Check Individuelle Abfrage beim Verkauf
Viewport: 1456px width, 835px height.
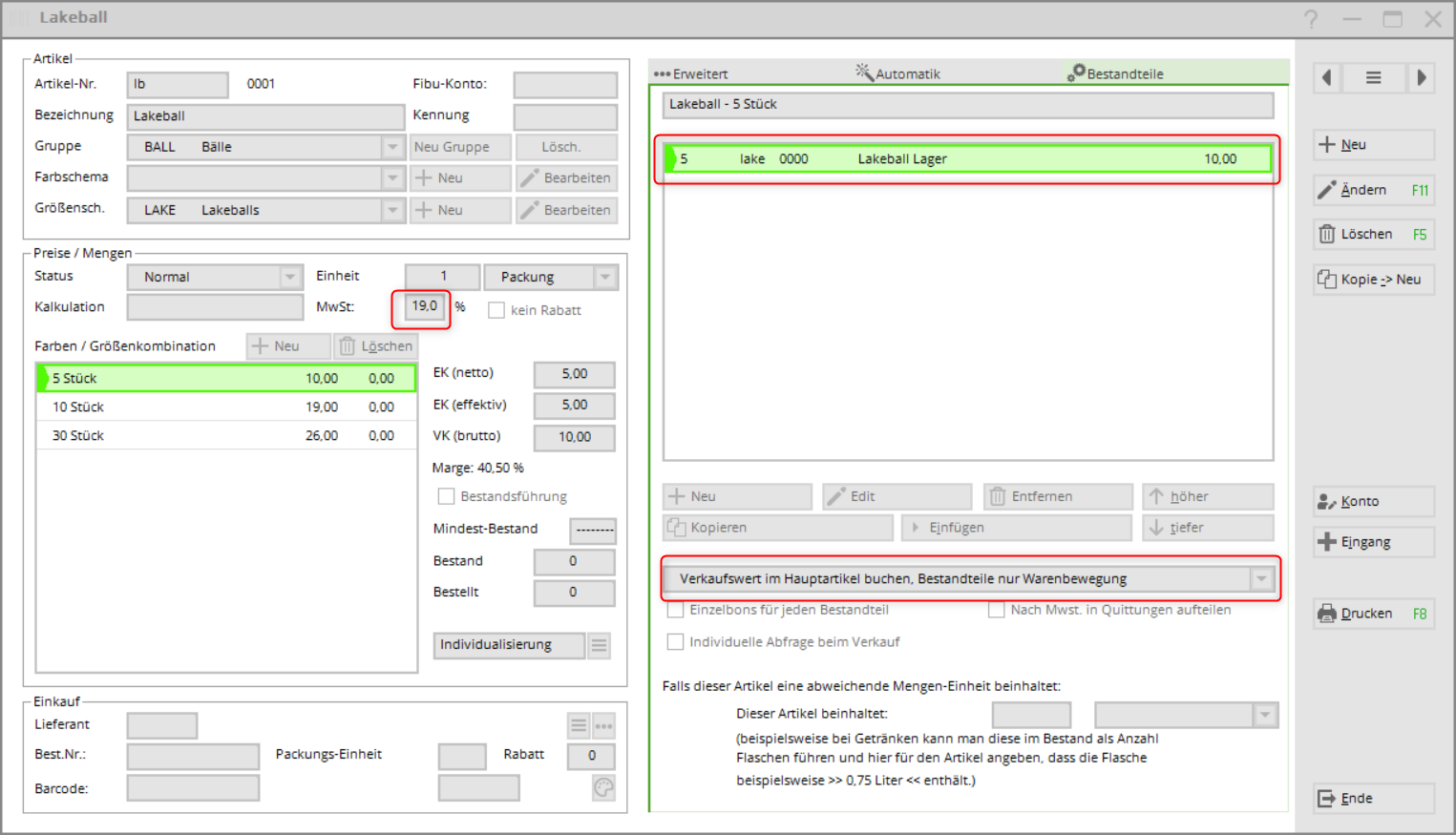click(676, 642)
